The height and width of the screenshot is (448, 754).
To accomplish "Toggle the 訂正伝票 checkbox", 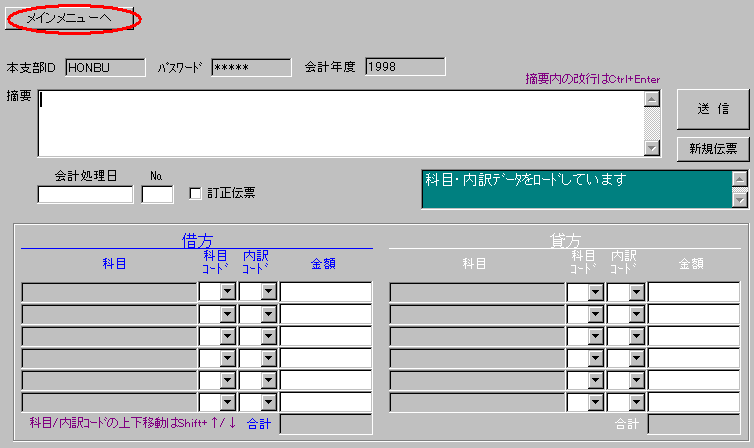I will coord(196,193).
